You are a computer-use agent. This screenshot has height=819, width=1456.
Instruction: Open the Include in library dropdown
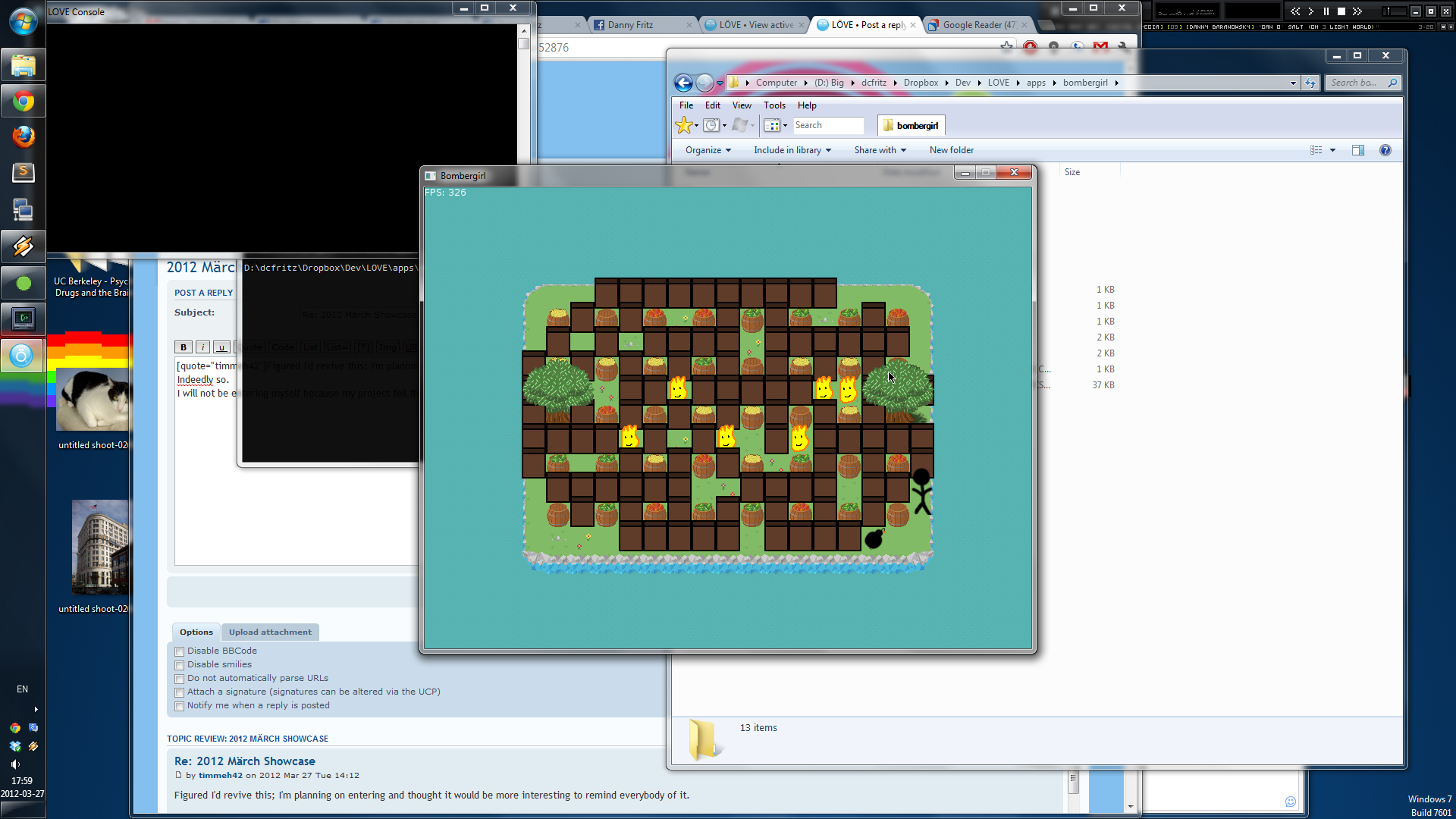coord(792,150)
